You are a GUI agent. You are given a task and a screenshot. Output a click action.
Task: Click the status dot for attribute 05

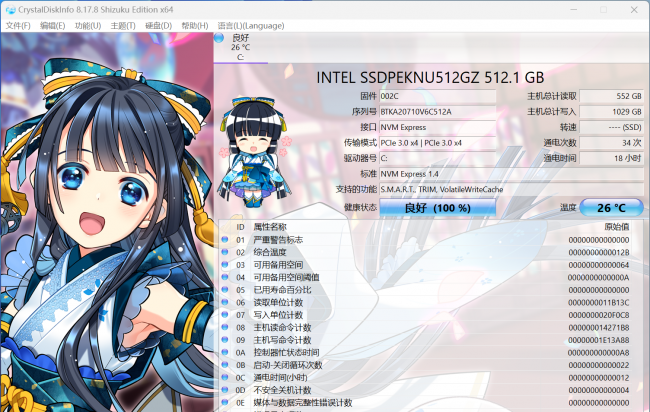[225, 289]
